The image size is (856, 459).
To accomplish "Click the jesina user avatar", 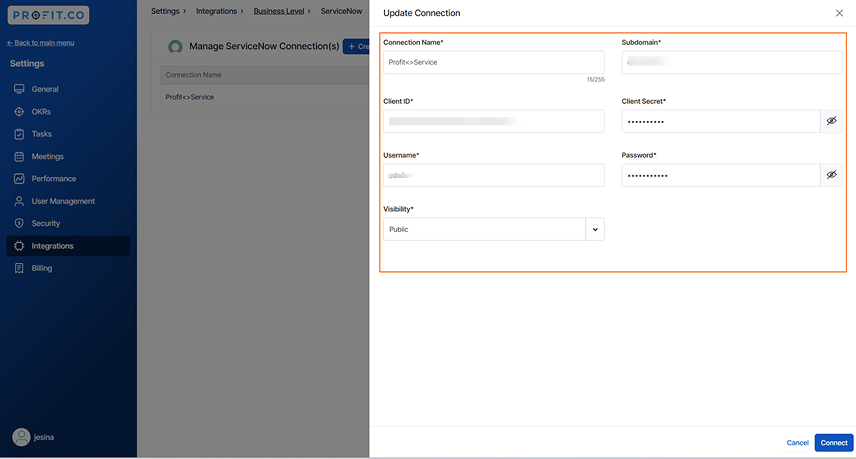I will pos(21,437).
